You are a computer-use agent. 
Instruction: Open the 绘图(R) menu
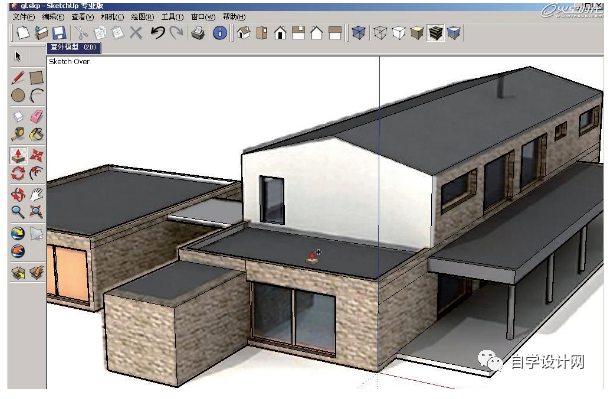[142, 17]
